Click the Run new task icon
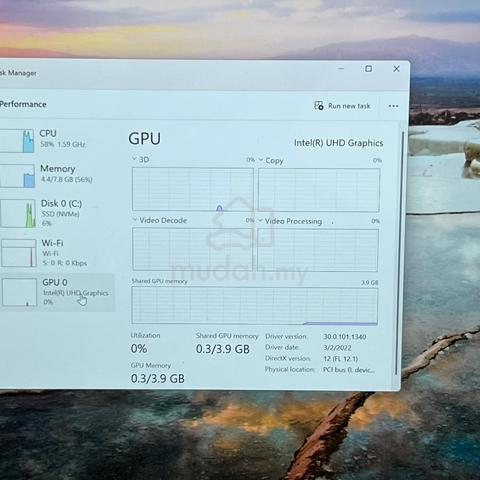 (319, 106)
